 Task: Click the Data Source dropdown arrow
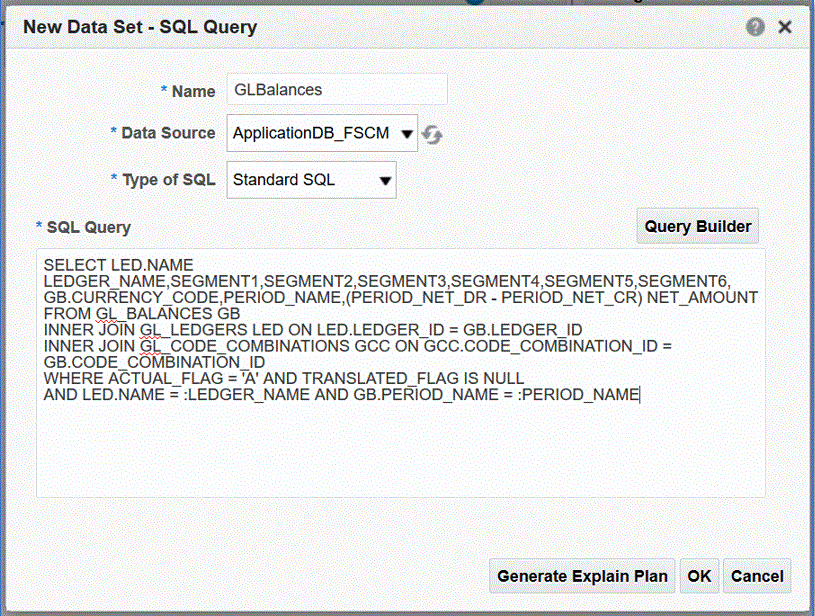[x=406, y=133]
